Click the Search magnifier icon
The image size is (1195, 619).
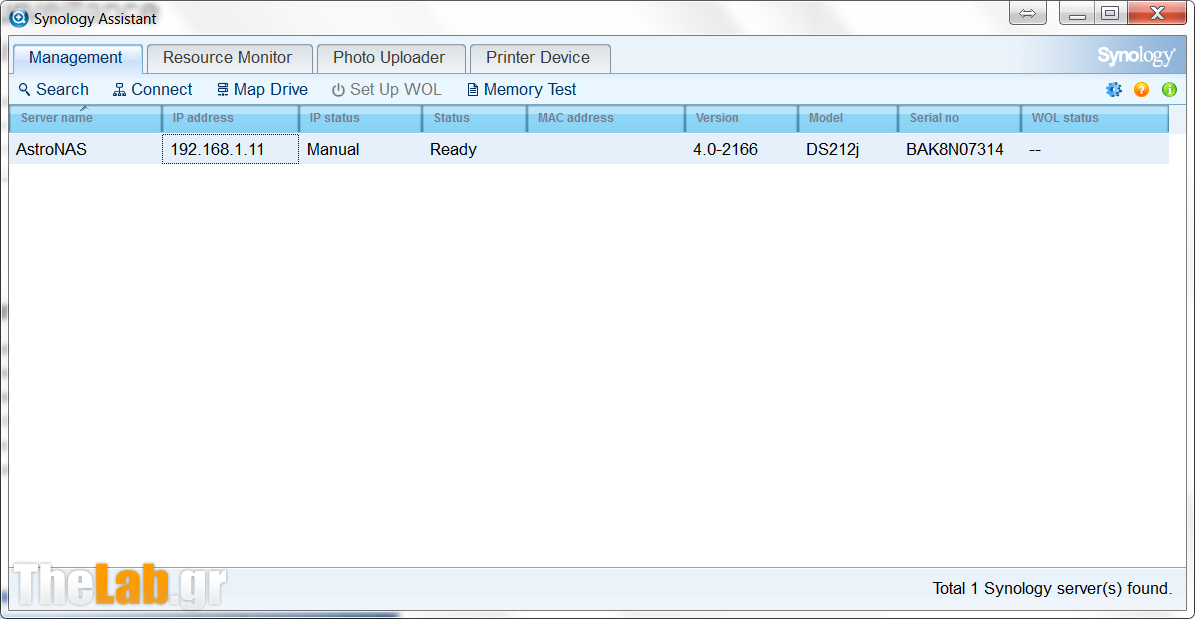tap(24, 90)
